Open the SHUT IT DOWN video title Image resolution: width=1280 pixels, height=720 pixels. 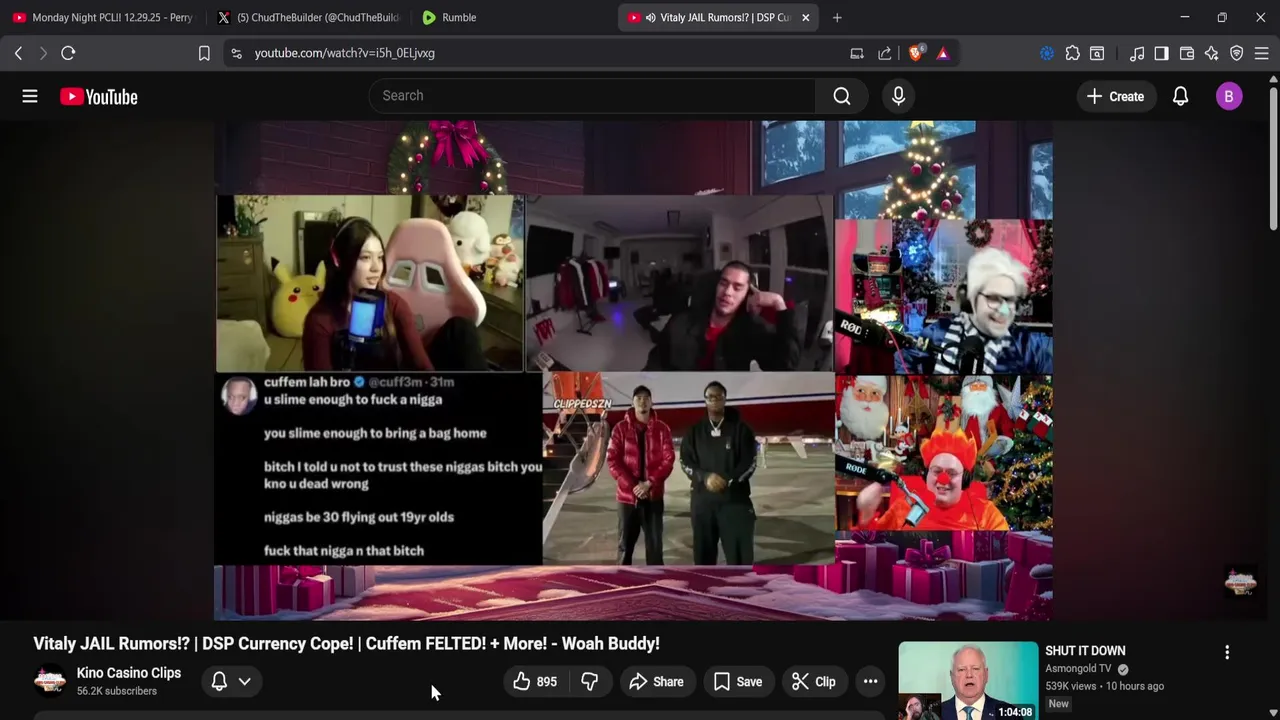(1085, 651)
